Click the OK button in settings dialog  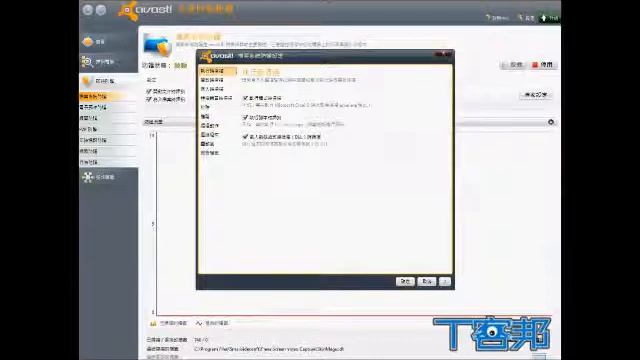point(405,282)
